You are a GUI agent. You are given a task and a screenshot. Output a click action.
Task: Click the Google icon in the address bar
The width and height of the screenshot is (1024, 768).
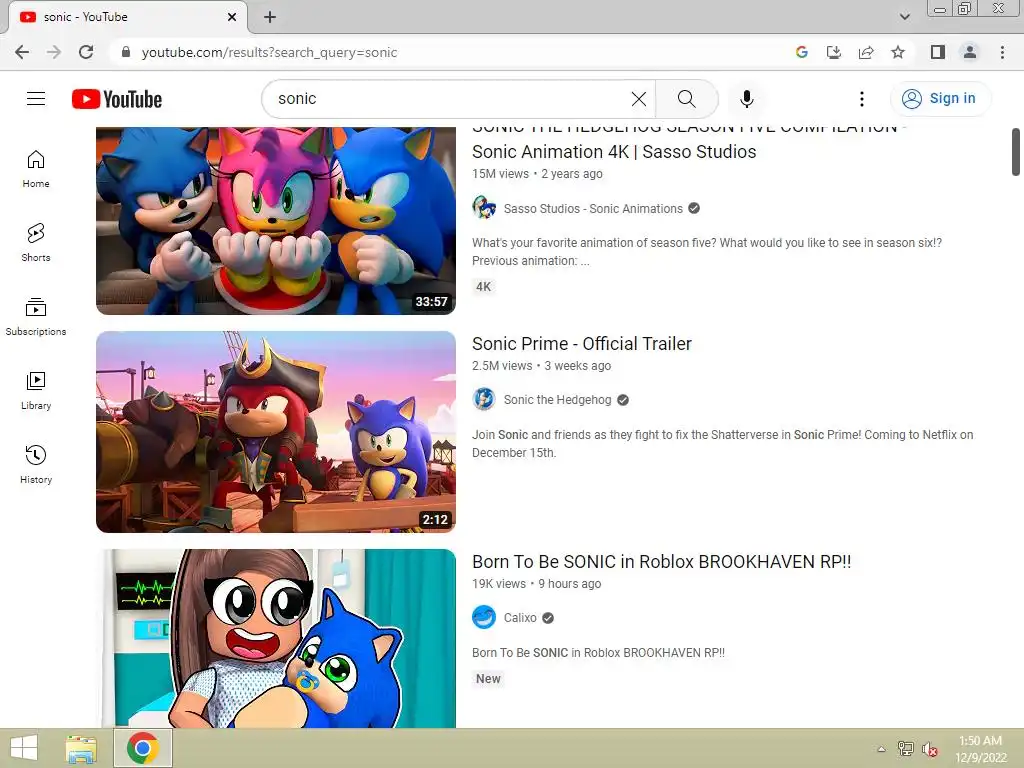801,52
